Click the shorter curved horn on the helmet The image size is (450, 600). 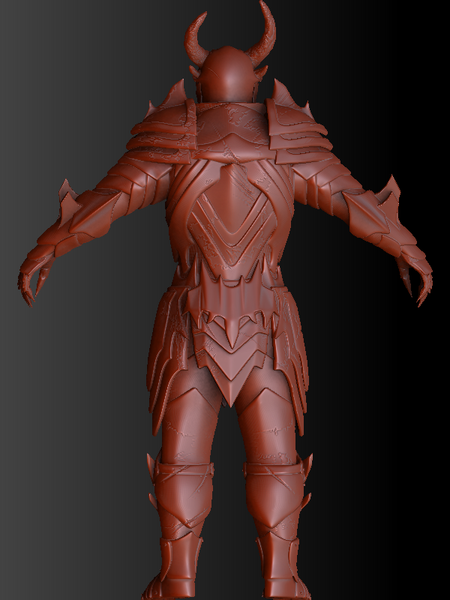tap(194, 38)
